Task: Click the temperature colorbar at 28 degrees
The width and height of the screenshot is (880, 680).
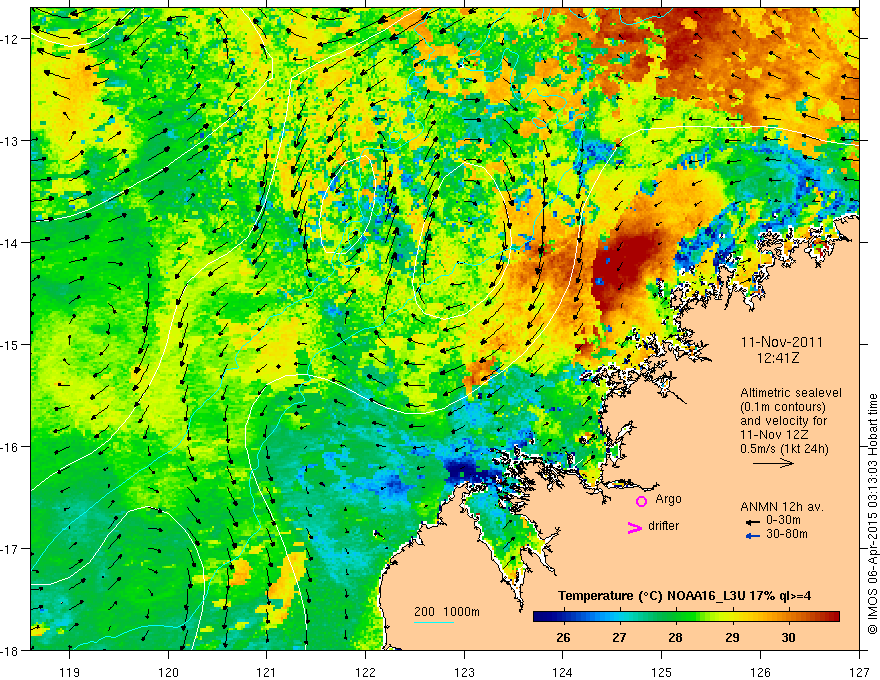Action: 676,617
